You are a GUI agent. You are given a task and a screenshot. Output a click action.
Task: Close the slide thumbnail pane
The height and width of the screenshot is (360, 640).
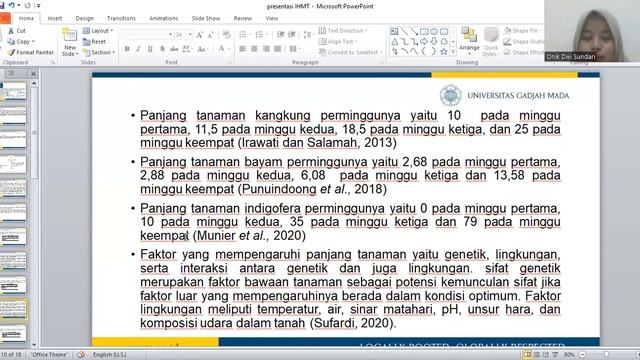pyautogui.click(x=33, y=74)
